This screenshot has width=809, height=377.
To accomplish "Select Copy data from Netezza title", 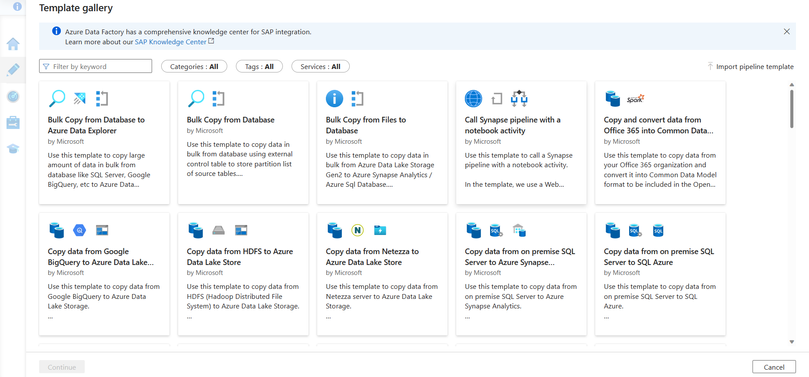I will pos(372,257).
